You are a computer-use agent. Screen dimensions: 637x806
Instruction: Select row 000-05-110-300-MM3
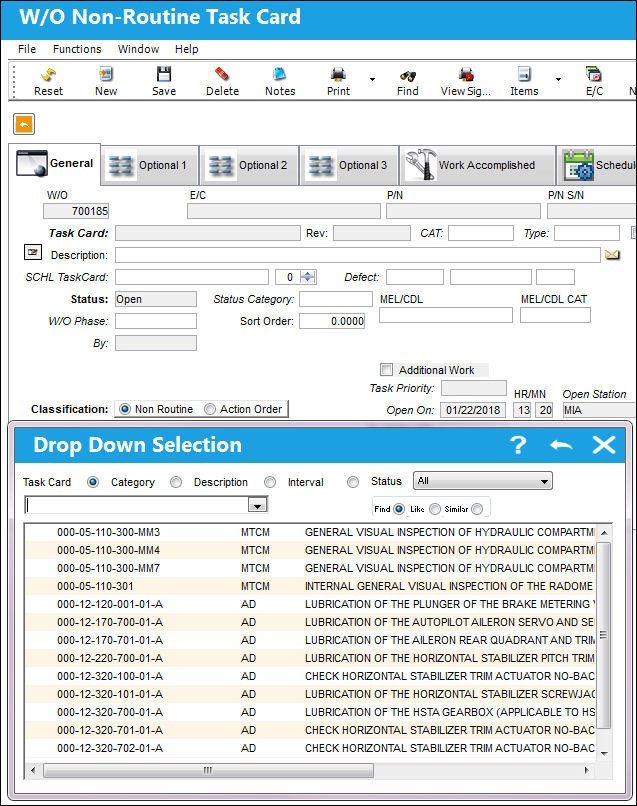tap(311, 533)
